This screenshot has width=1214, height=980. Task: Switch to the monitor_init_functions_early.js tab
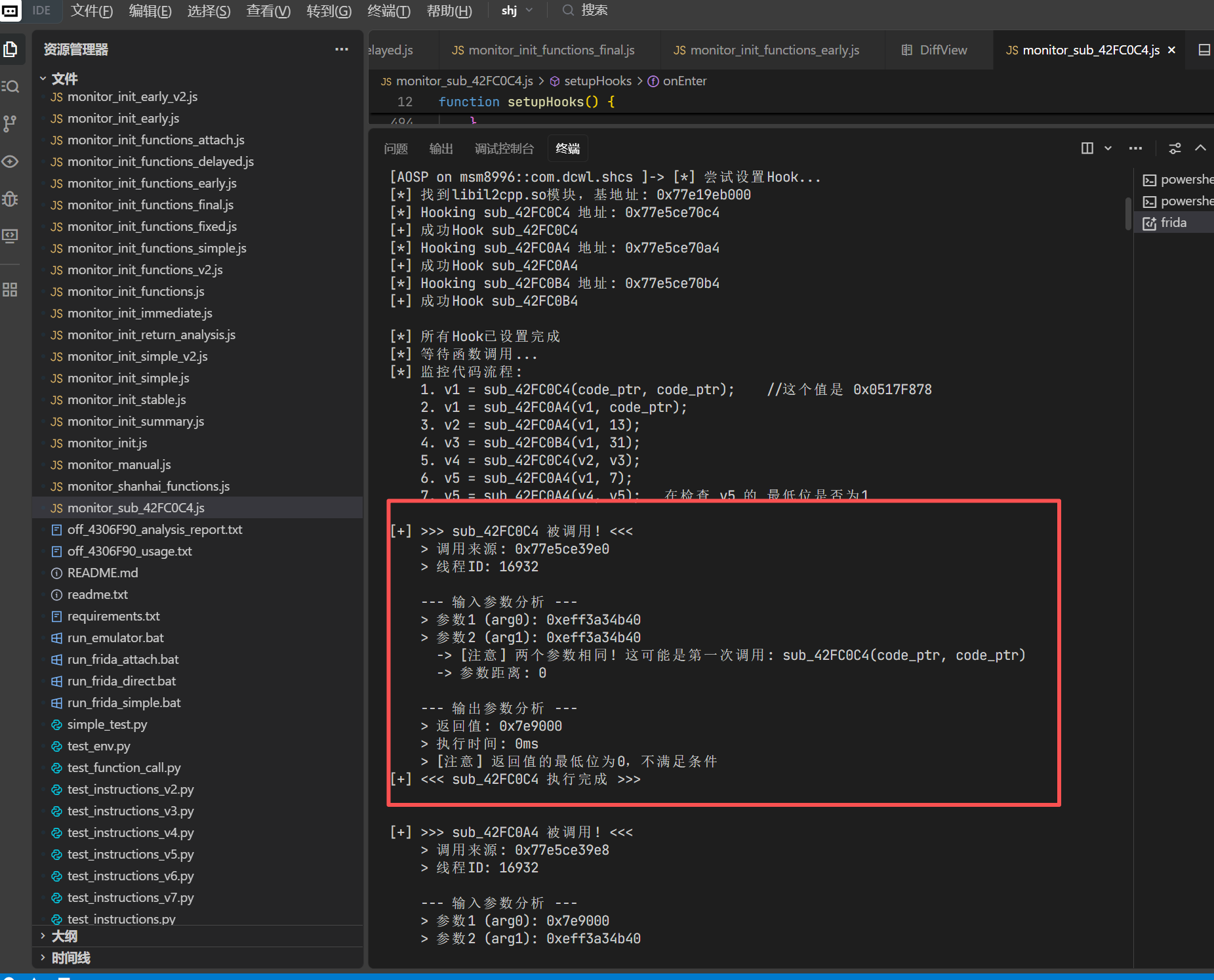point(766,50)
